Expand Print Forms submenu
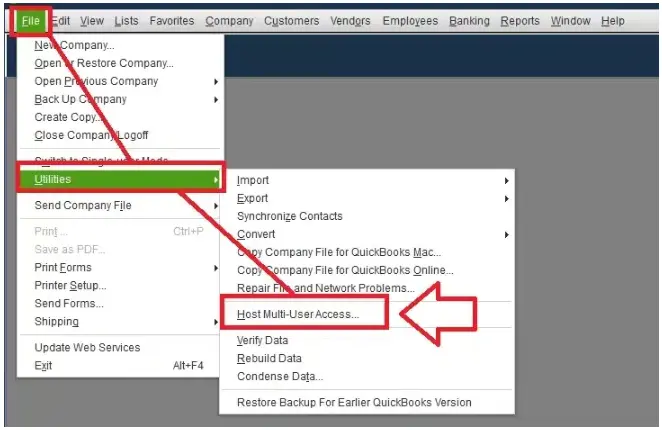This screenshot has width=662, height=430. coord(120,267)
